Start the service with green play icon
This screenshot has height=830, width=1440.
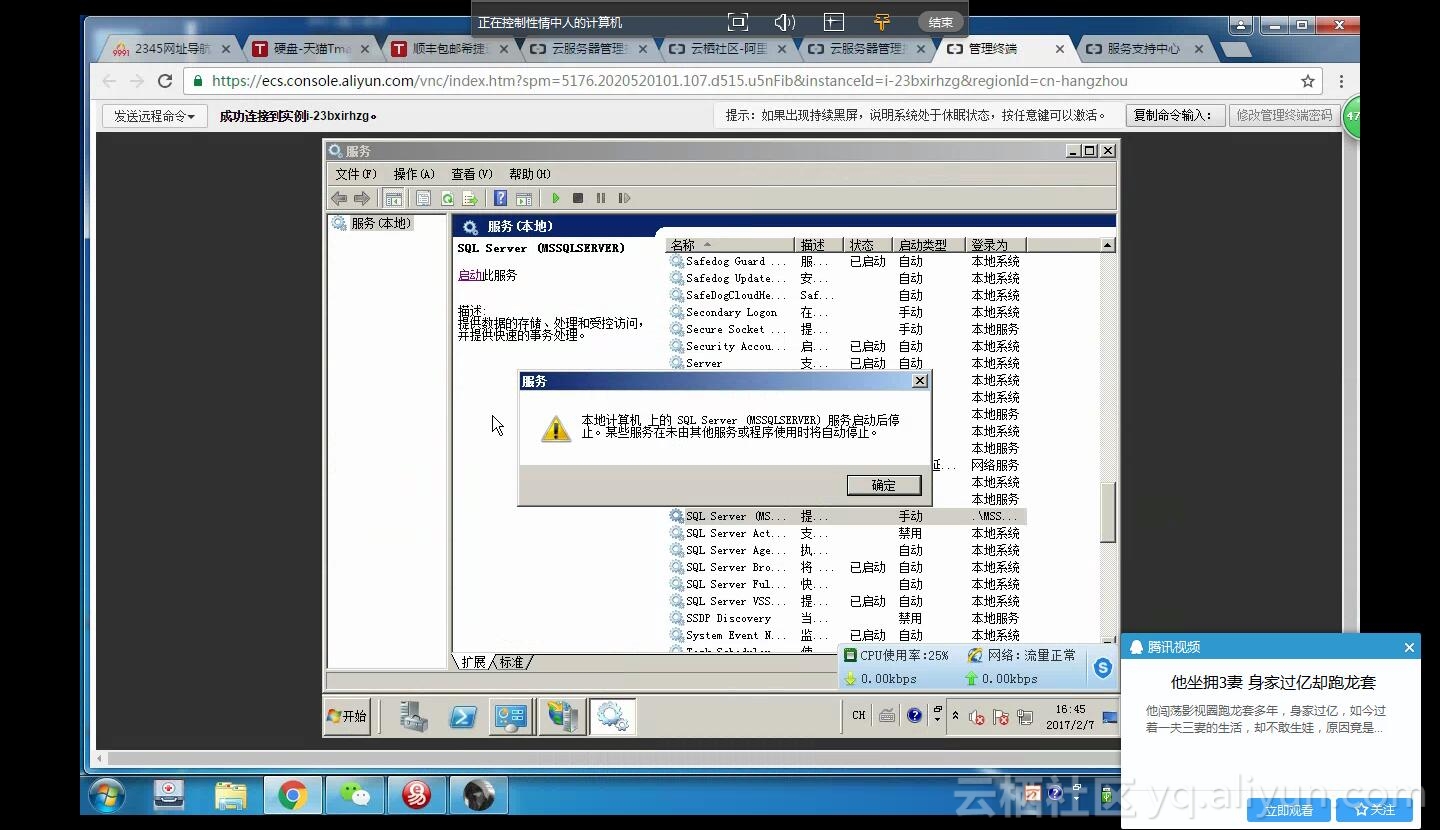point(556,198)
